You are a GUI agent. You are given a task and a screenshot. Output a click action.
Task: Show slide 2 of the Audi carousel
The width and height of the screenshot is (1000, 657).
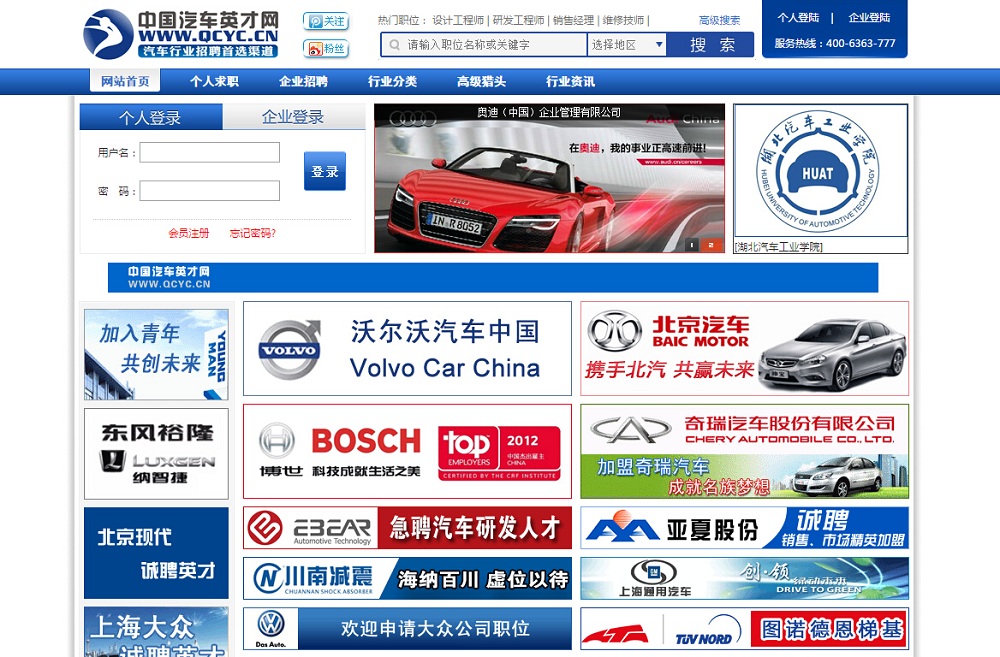click(711, 245)
